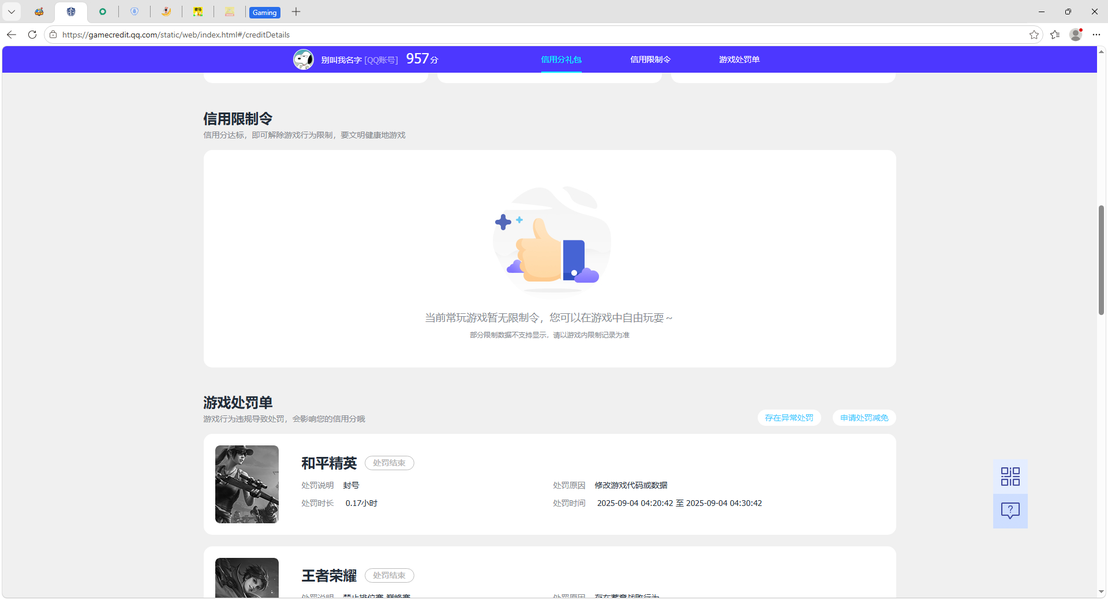Click the Snoopy user avatar
This screenshot has width=1108, height=600.
click(x=303, y=59)
